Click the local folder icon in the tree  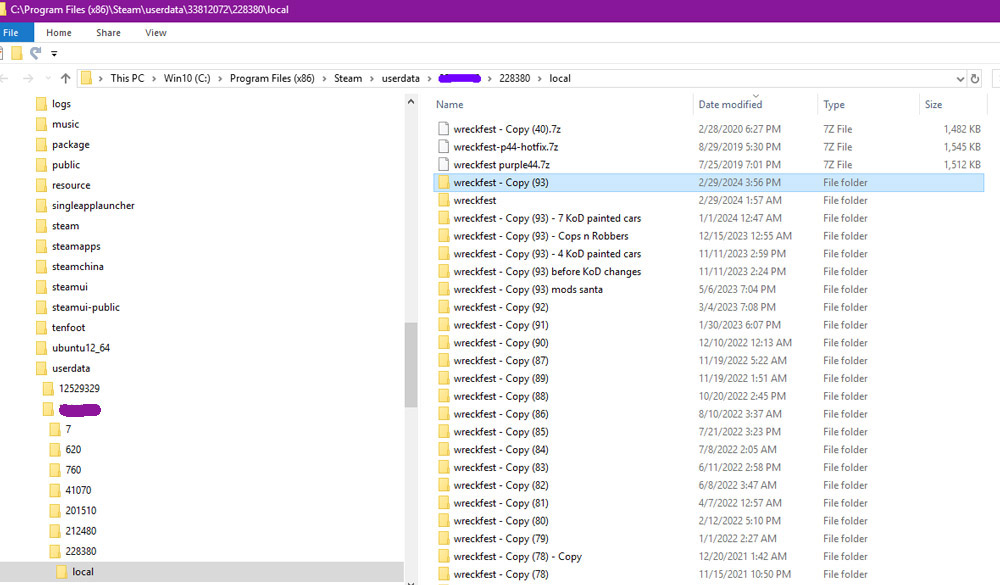point(62,572)
